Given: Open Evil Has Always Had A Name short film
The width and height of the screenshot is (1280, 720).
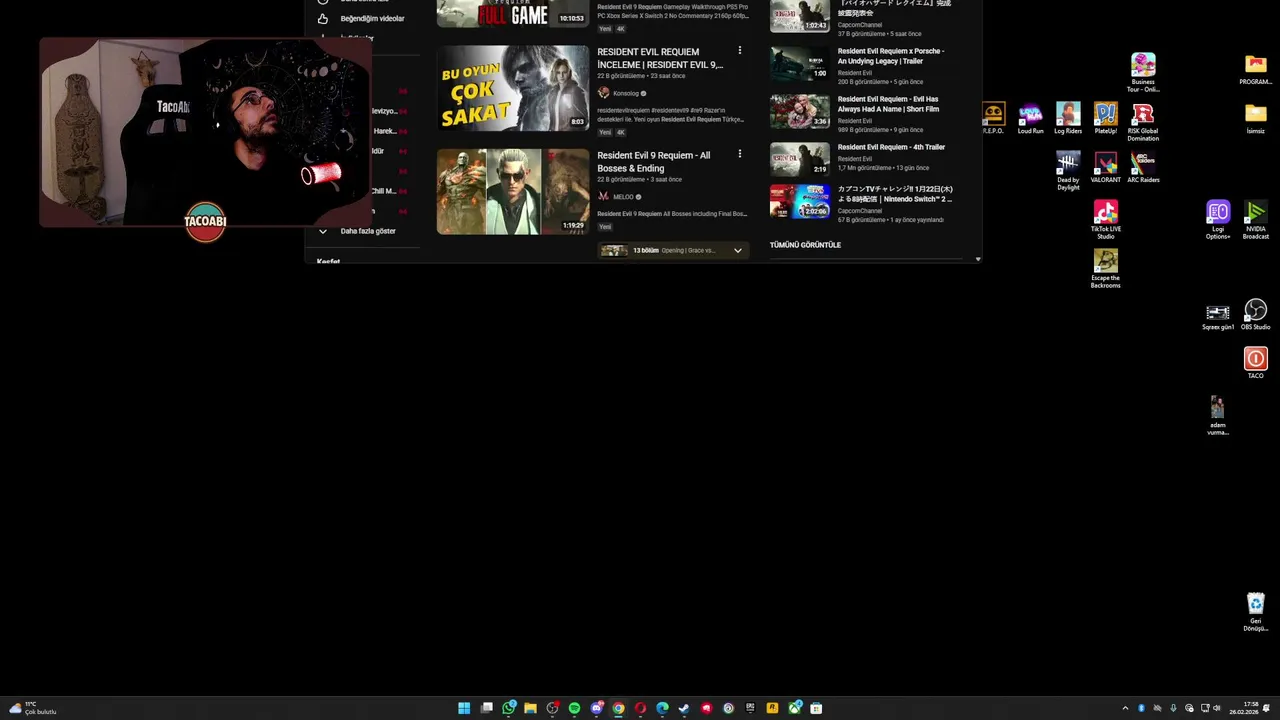Looking at the screenshot, I should tap(889, 104).
